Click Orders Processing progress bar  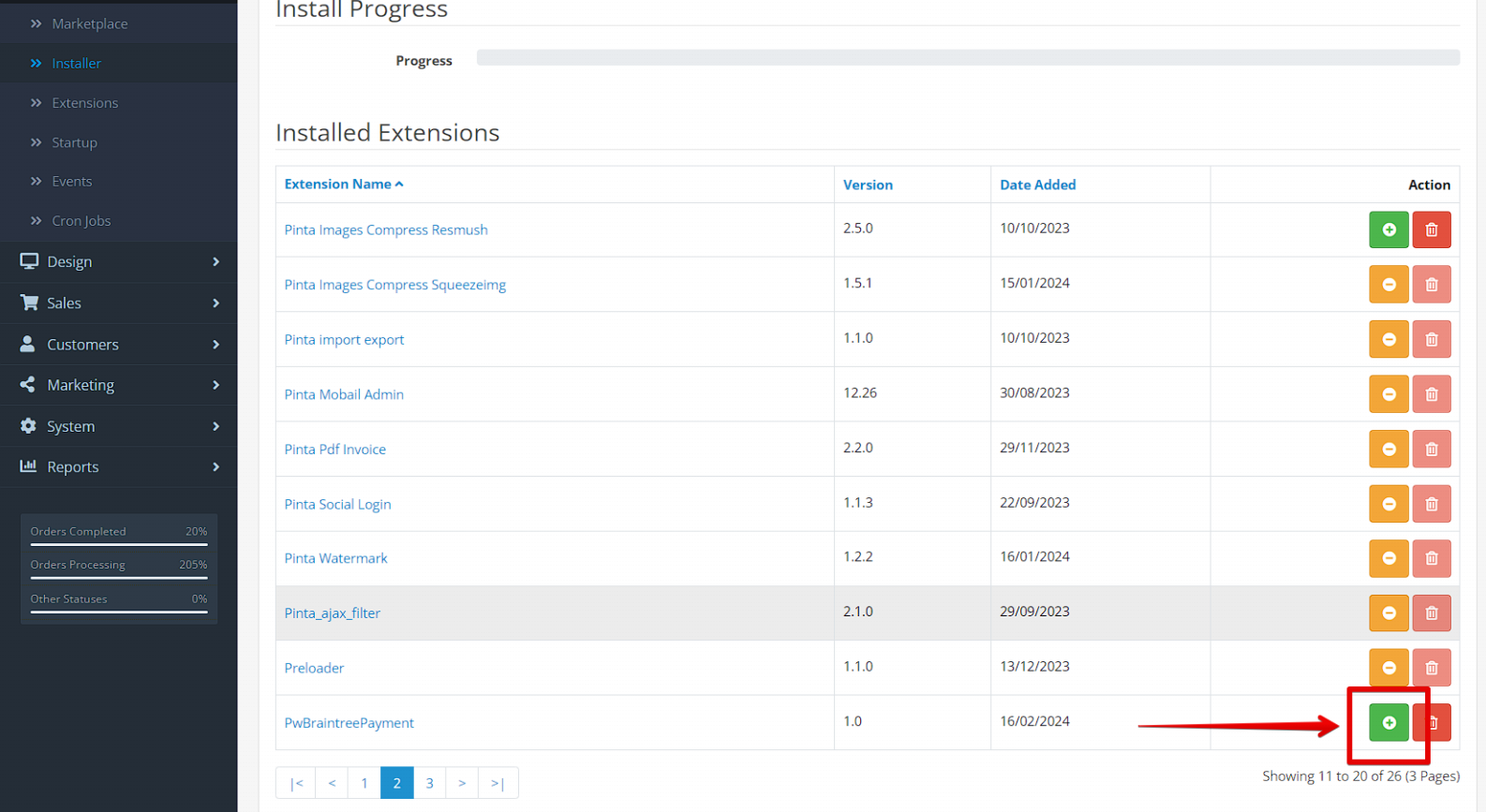click(x=118, y=578)
